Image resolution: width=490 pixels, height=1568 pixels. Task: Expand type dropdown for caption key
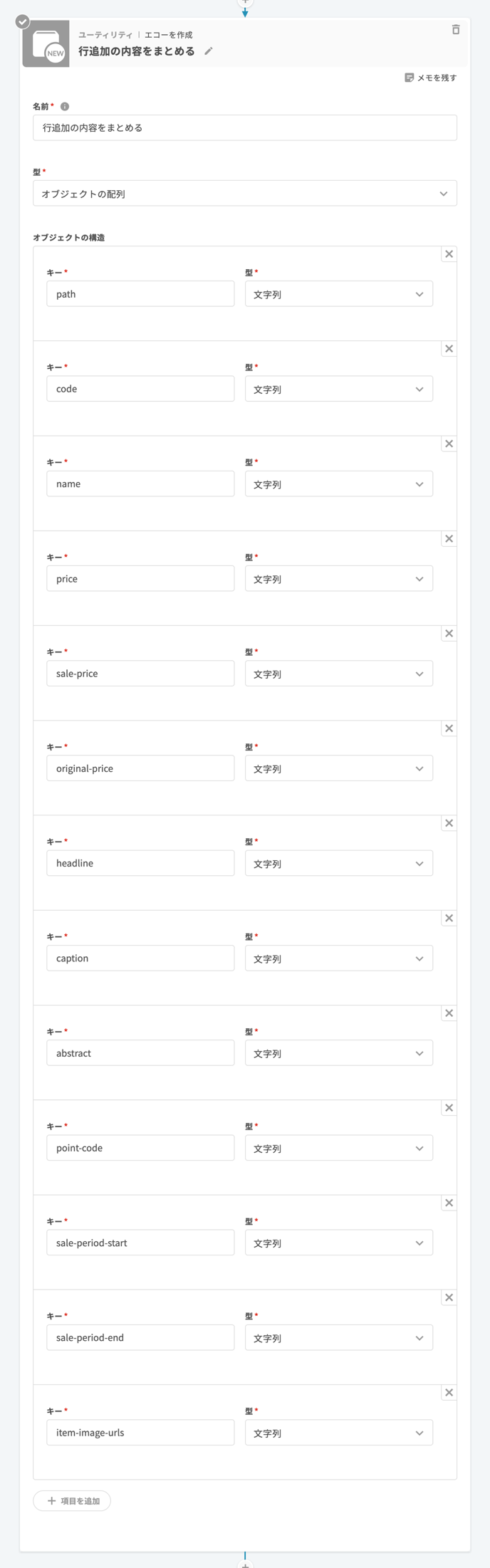[339, 958]
